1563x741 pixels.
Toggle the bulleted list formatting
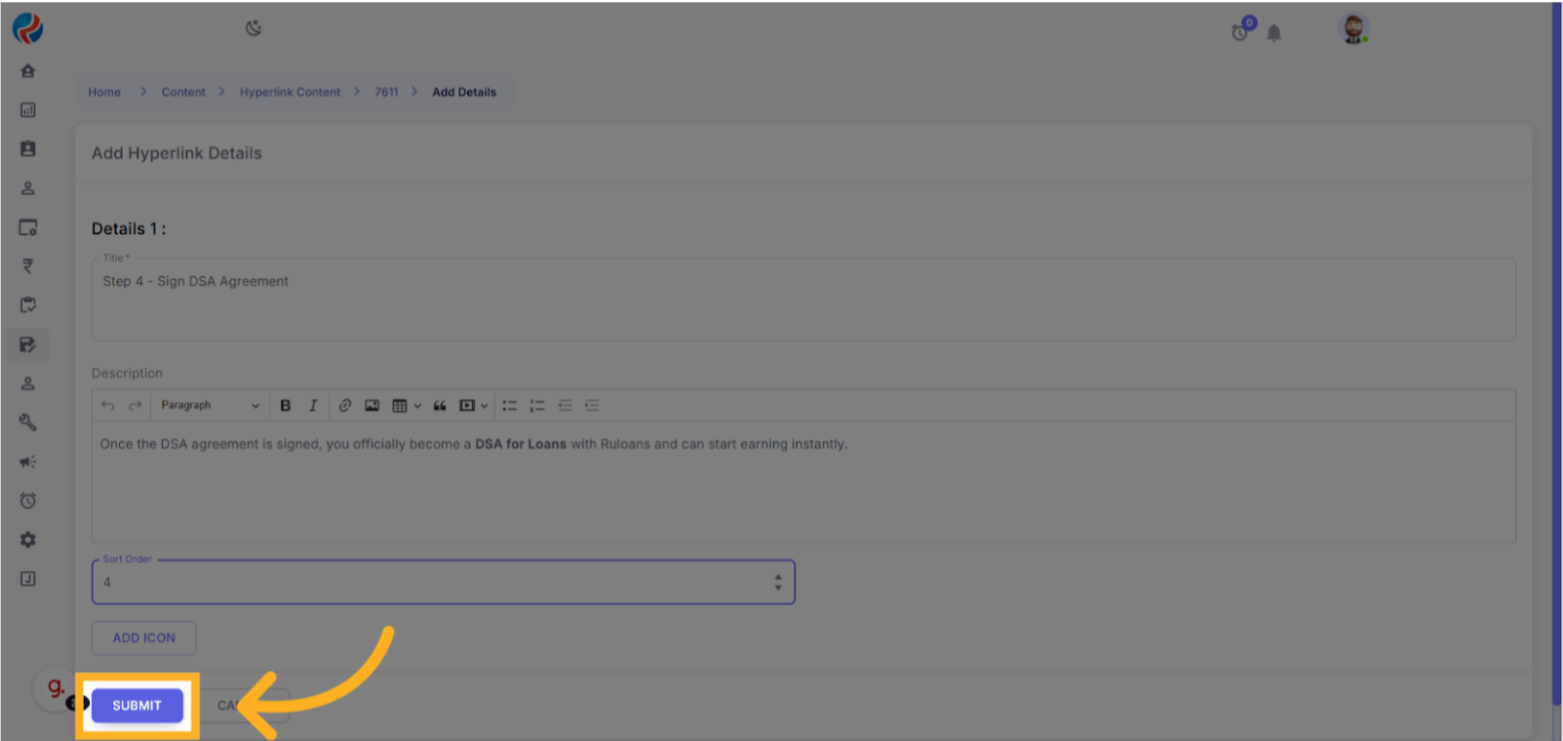tap(510, 406)
